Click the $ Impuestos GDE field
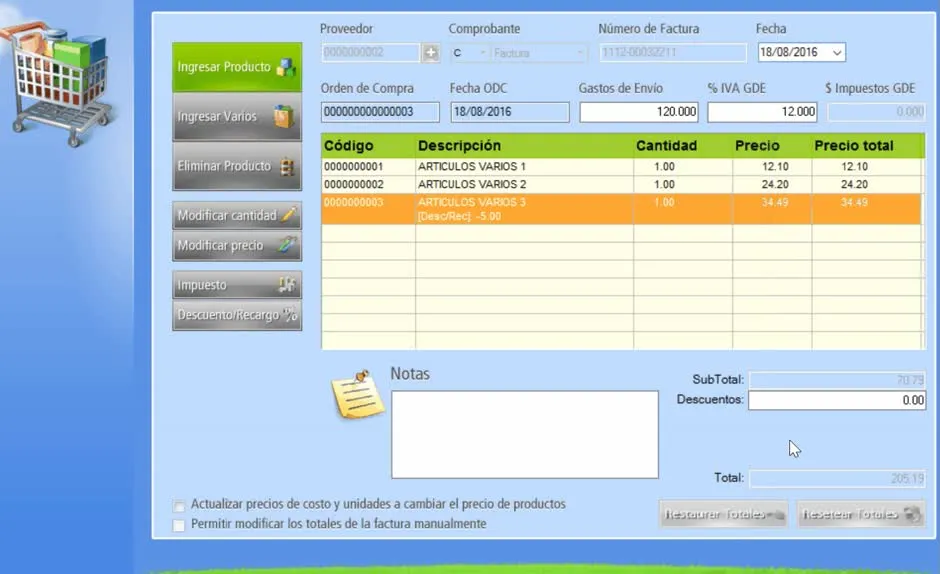This screenshot has width=940, height=574. coord(876,112)
